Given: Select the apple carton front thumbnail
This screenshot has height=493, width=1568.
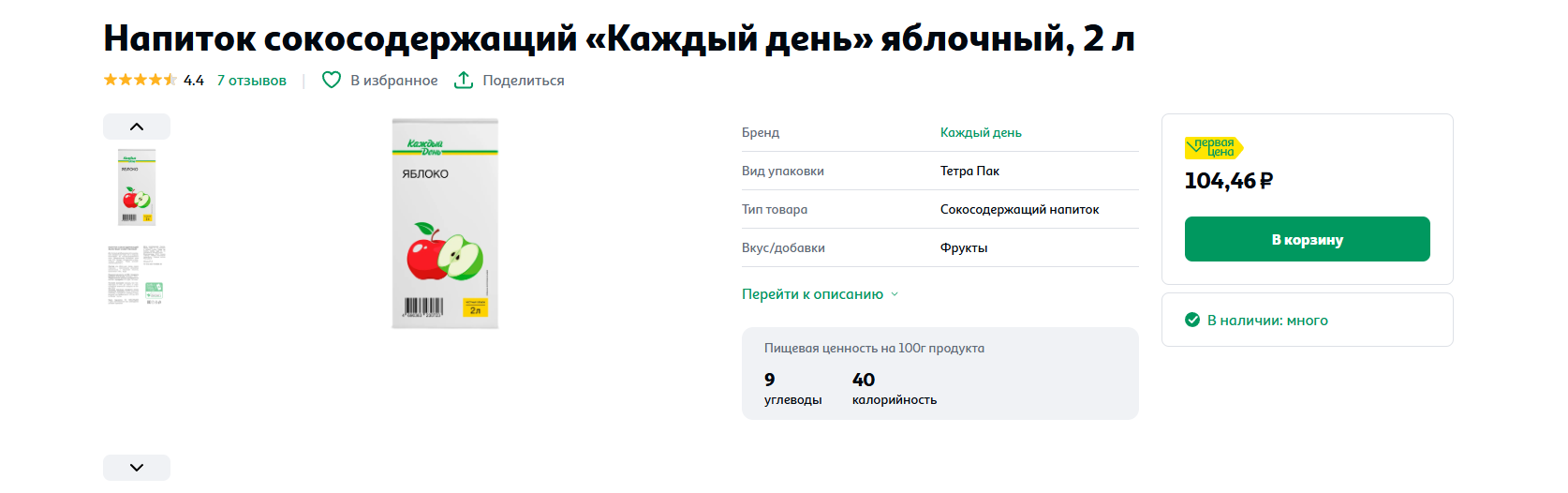Looking at the screenshot, I should (137, 187).
